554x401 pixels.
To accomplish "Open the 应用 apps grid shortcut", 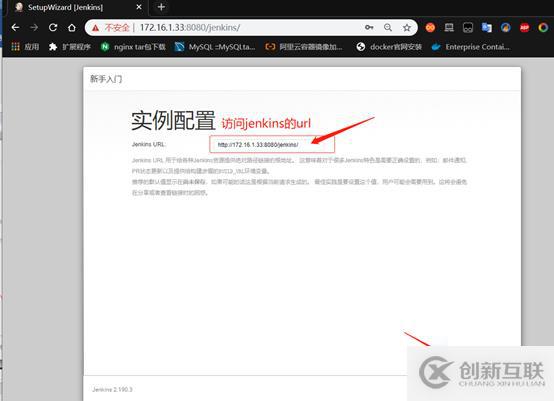I will [25, 47].
